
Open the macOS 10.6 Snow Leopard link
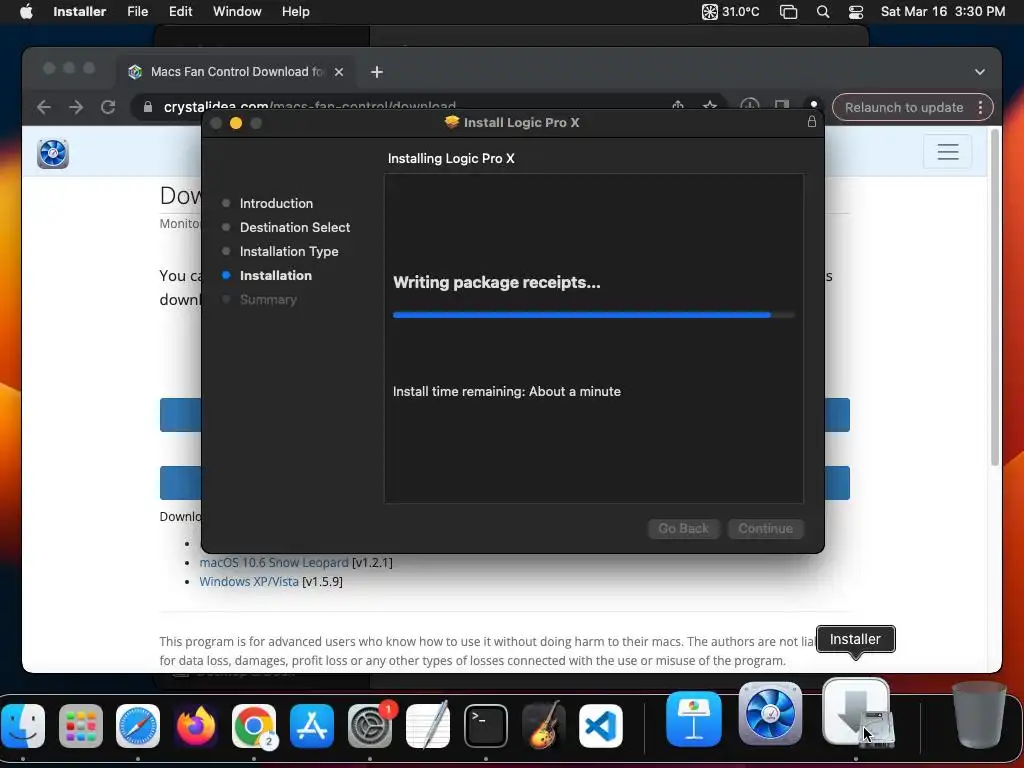(274, 562)
